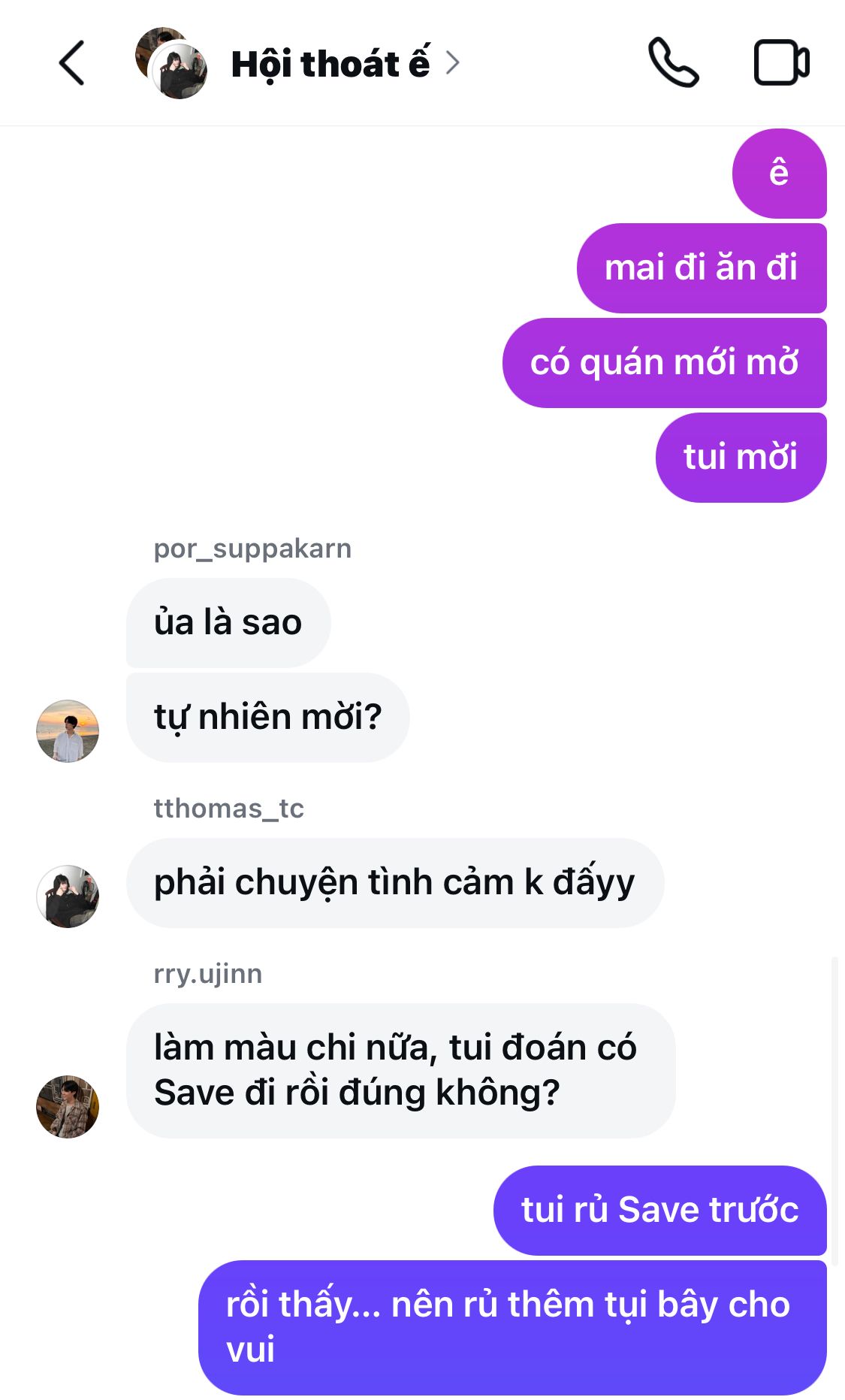Screen dimensions: 845x1400
Task: Open the rry.ujinn username label
Action: (x=208, y=974)
